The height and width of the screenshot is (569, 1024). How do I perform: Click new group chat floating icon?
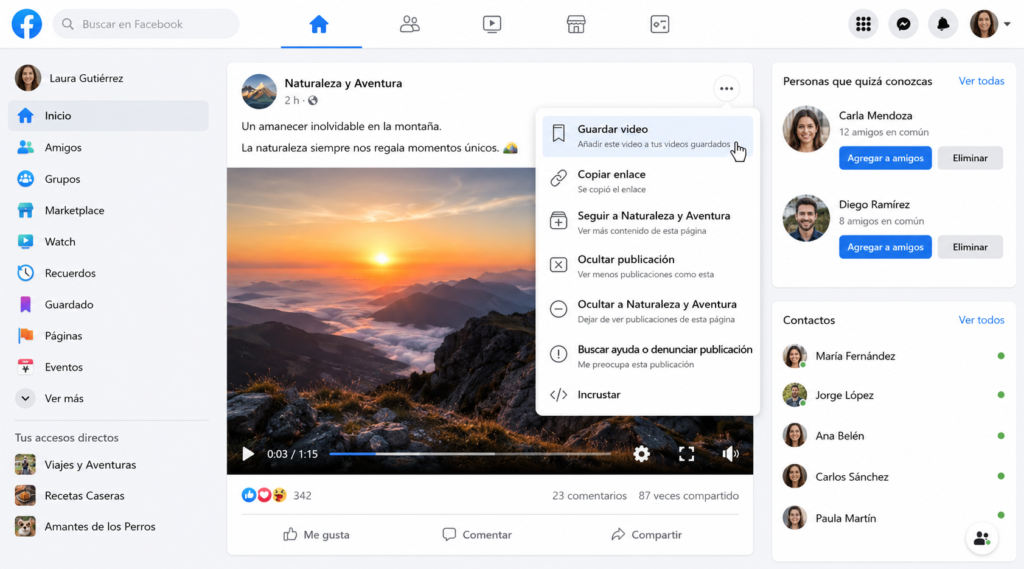coord(982,539)
